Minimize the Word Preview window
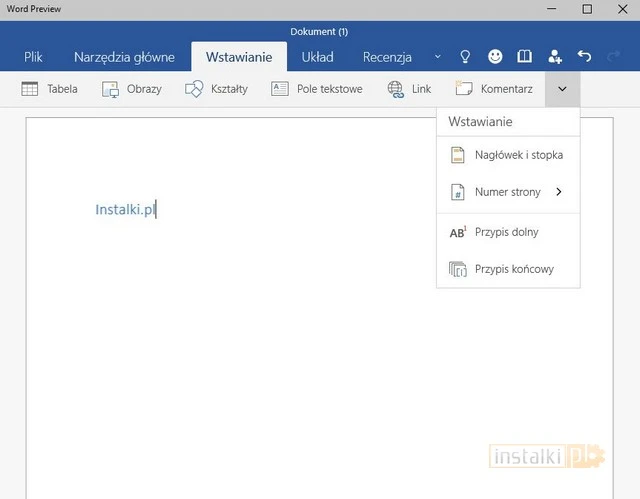 551,9
